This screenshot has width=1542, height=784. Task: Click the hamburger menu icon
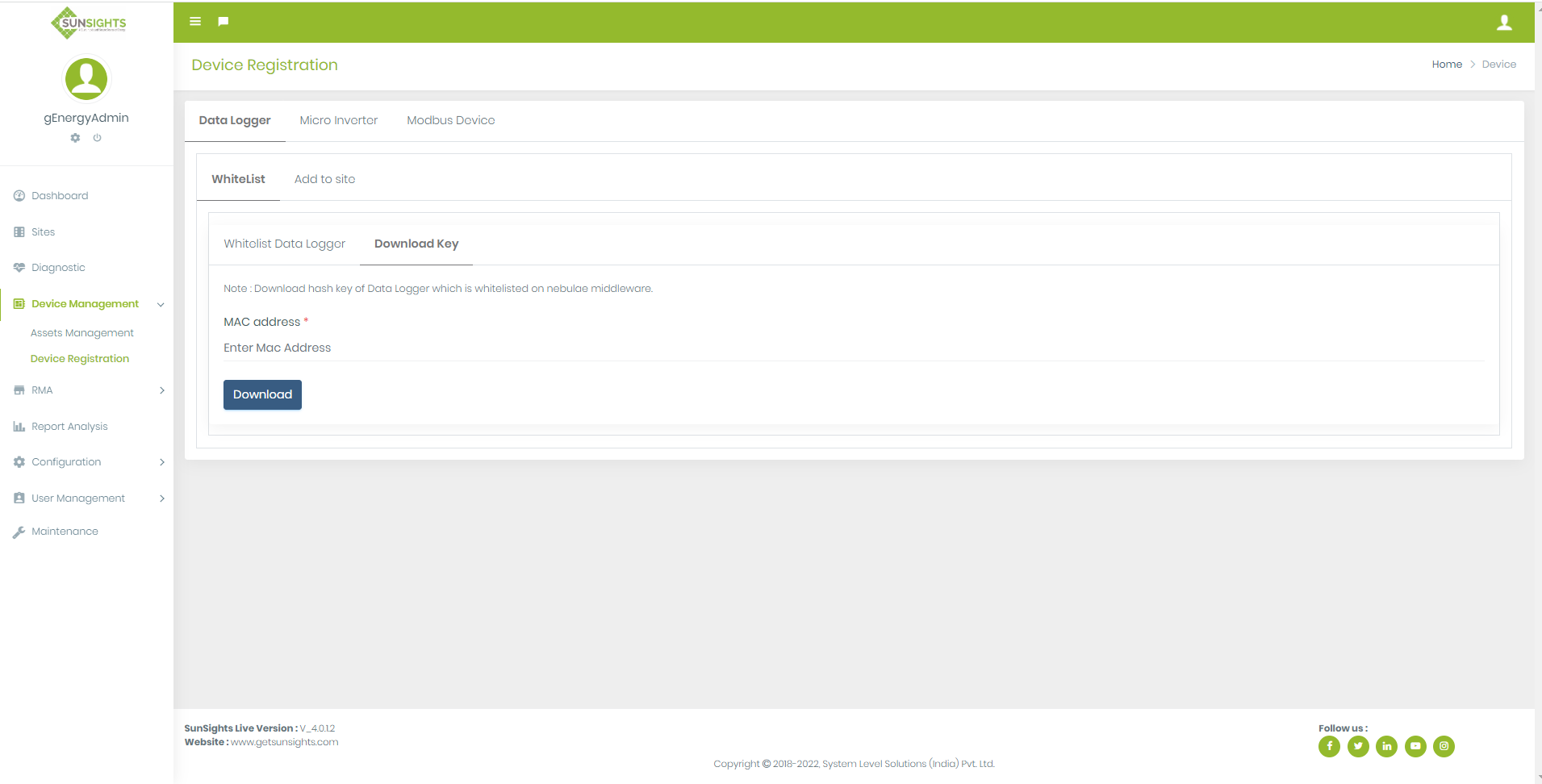click(x=194, y=21)
